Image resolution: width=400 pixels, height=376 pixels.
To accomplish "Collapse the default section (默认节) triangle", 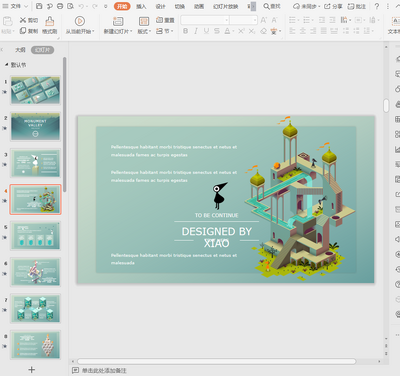I will [6, 64].
